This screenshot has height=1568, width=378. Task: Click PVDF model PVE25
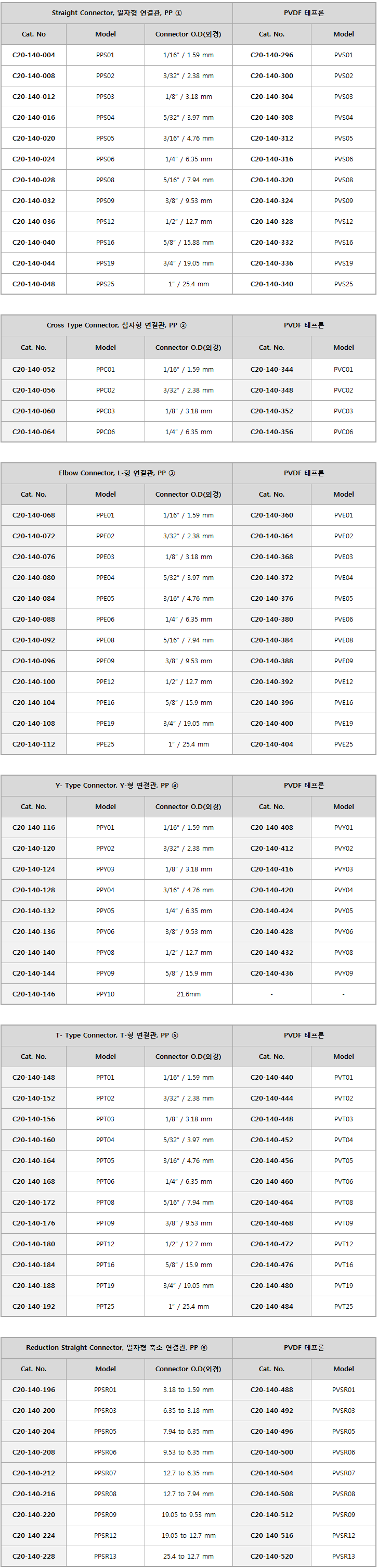click(343, 744)
